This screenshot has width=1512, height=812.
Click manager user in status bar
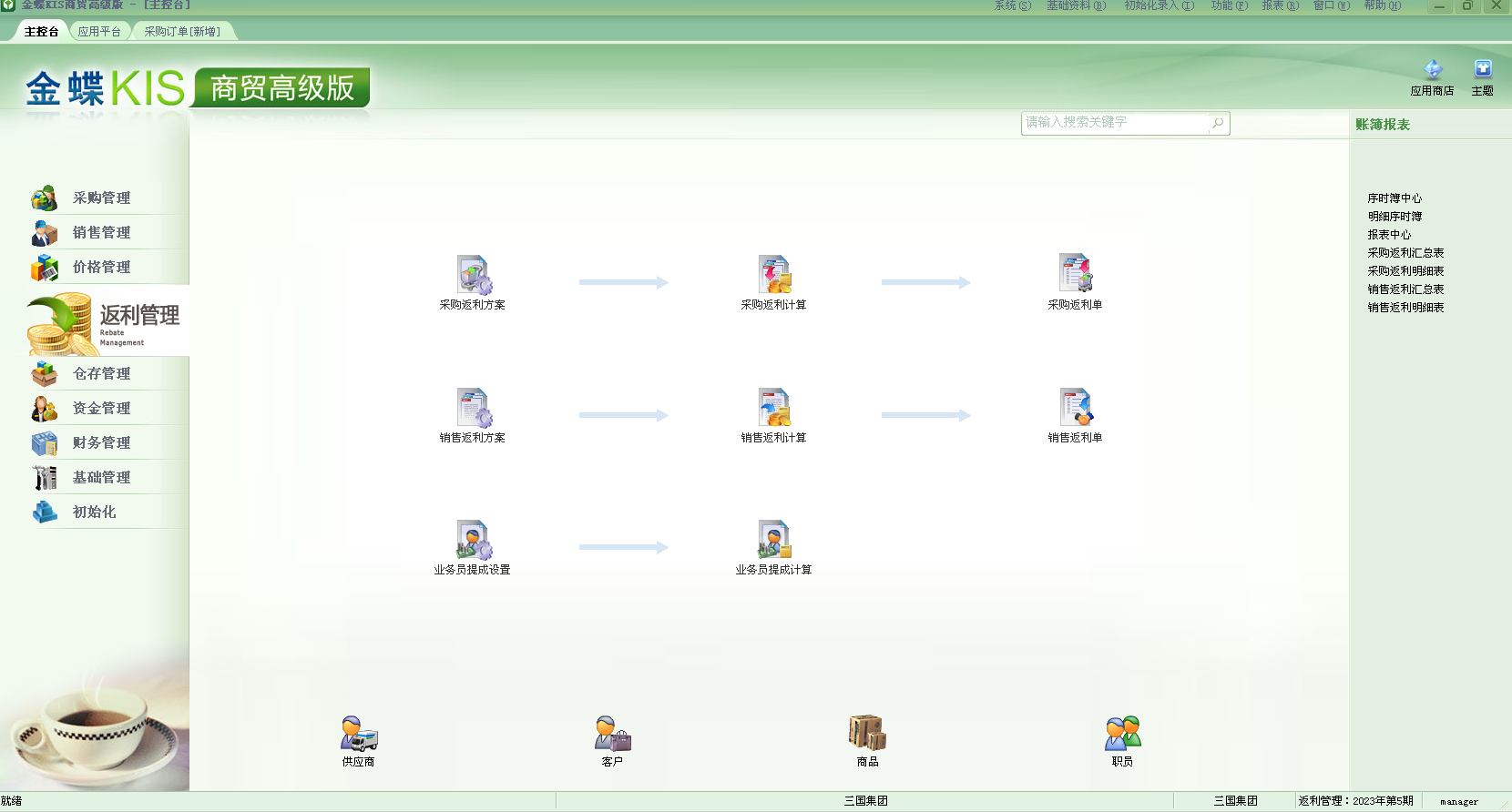click(1459, 802)
